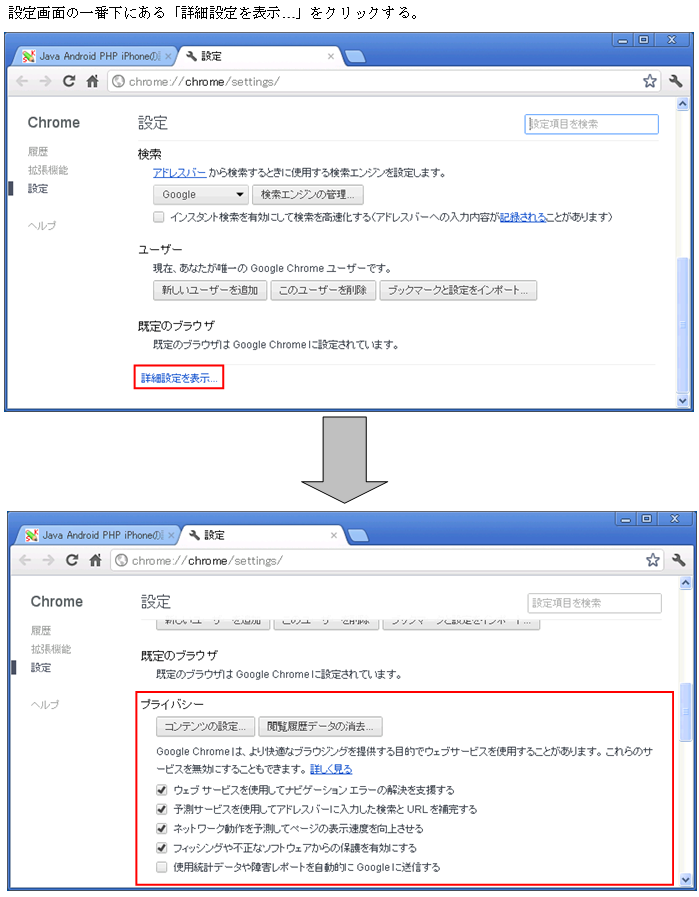The height and width of the screenshot is (897, 699).
Task: Uncheck フィッシング保護 checkbox
Action: (x=161, y=848)
